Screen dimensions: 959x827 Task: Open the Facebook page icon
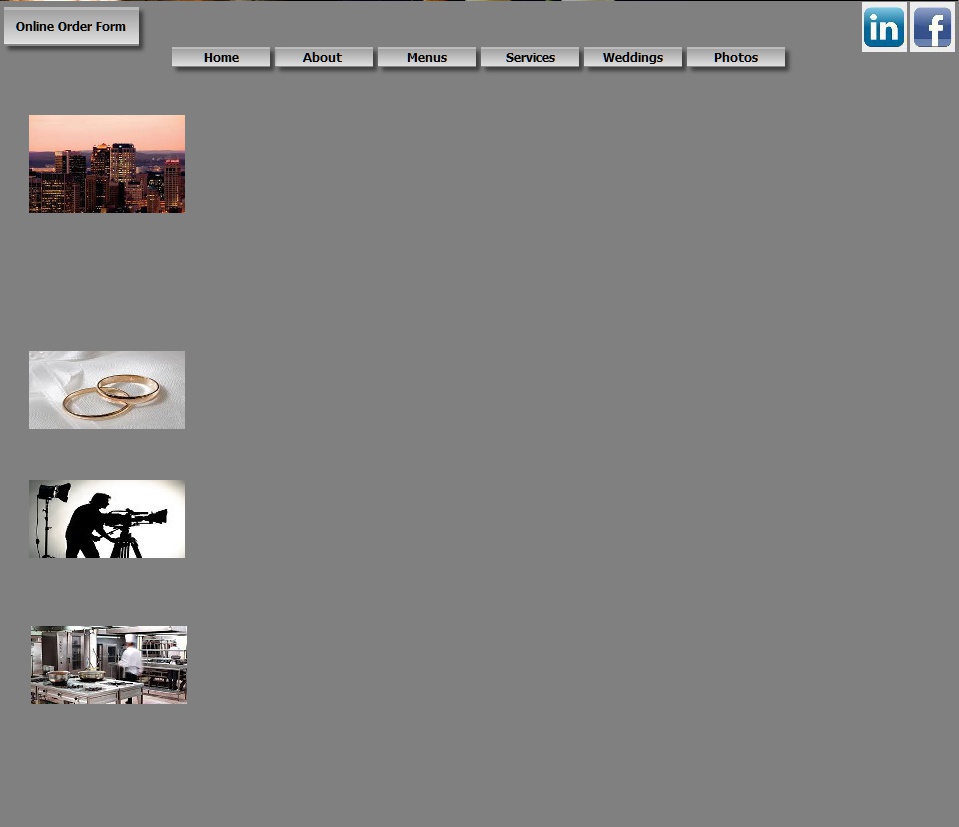tap(932, 27)
